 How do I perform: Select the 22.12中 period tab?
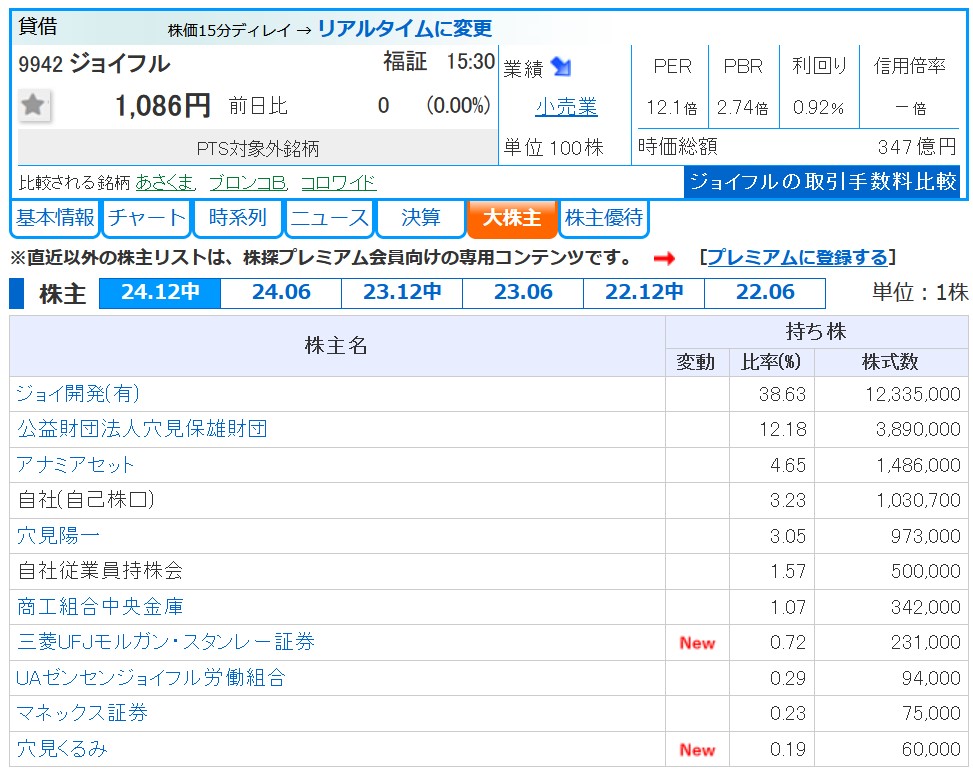tap(644, 293)
